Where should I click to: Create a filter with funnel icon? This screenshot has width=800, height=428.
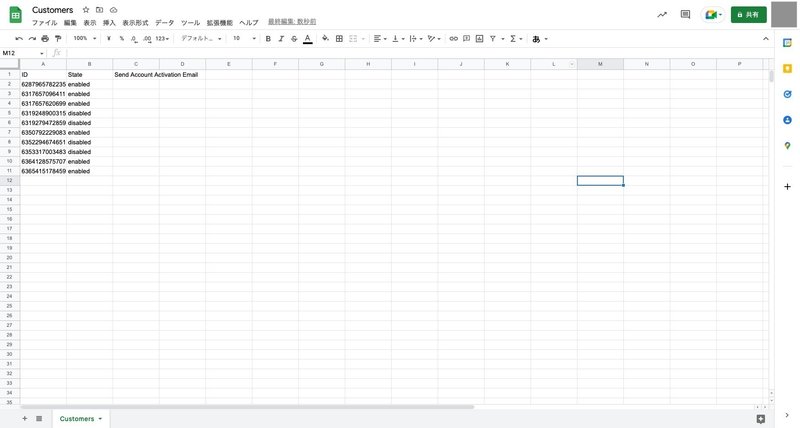[x=493, y=39]
